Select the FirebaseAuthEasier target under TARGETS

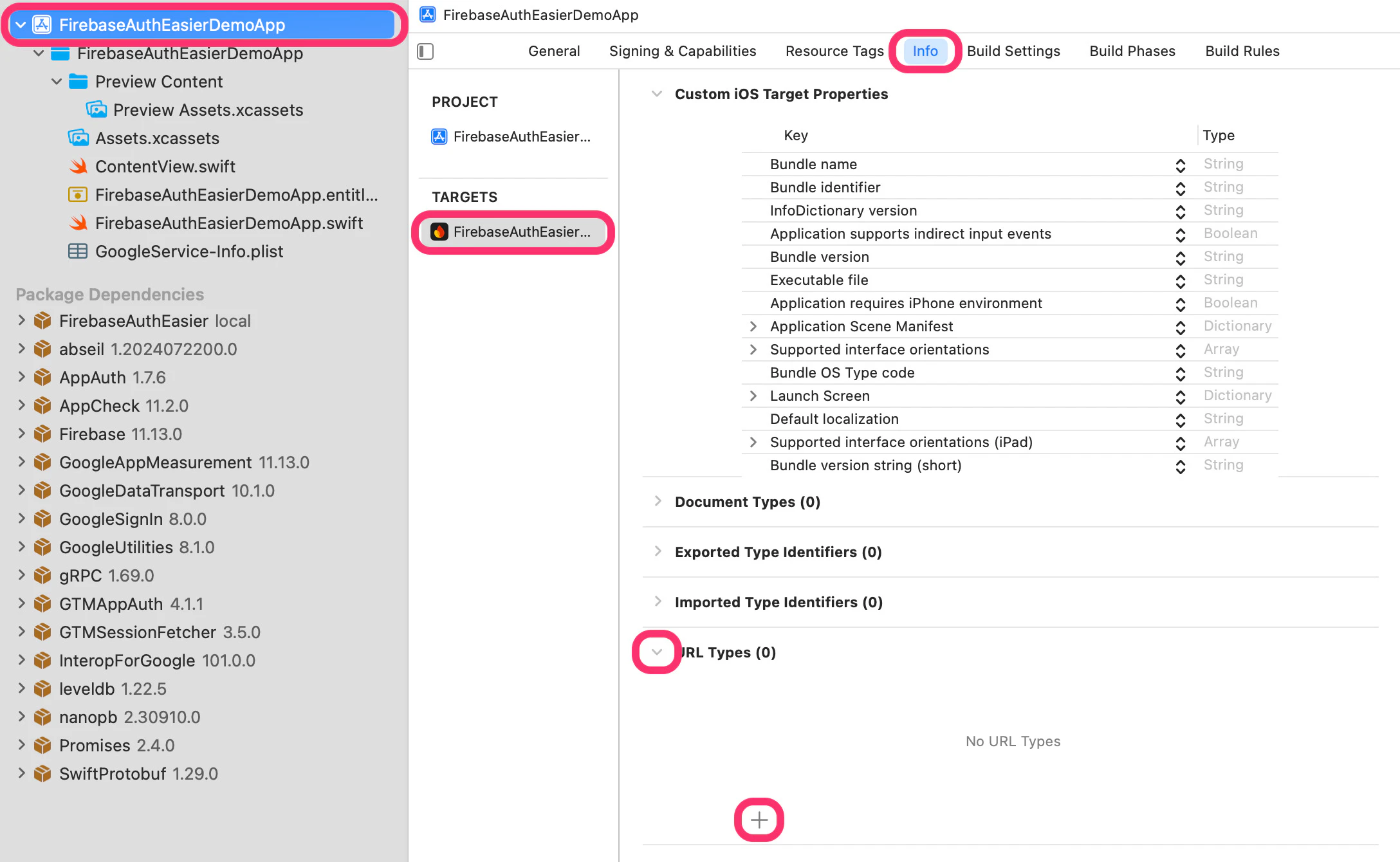tap(513, 232)
